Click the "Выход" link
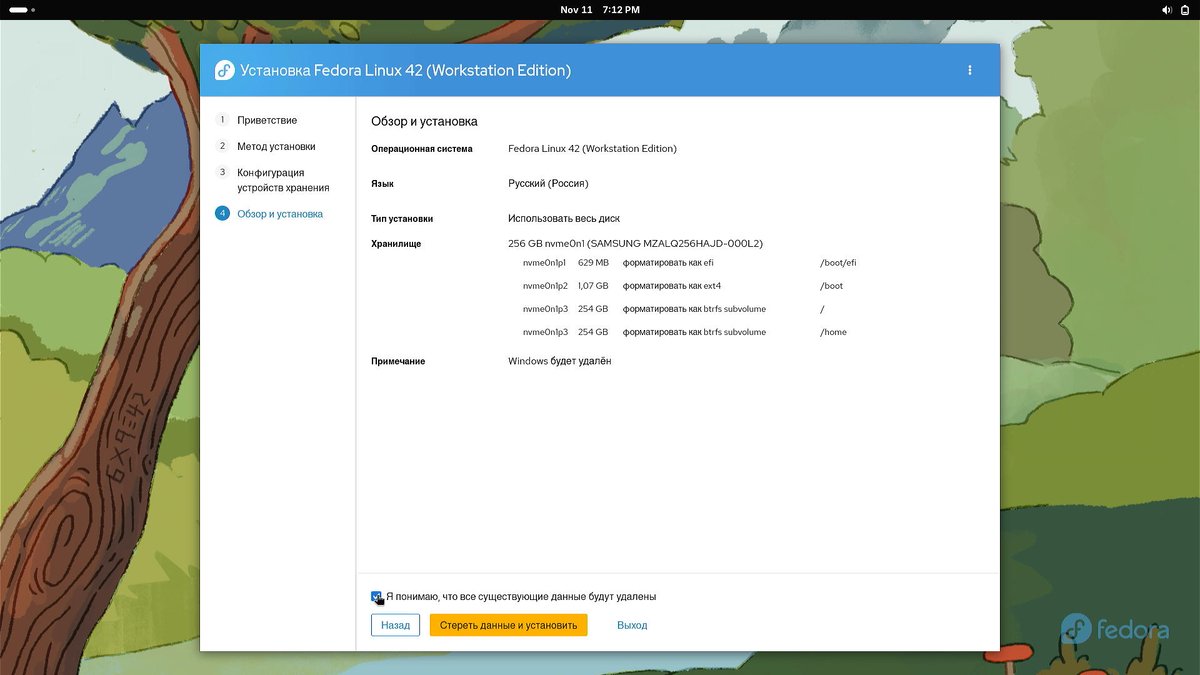This screenshot has width=1200, height=675. 632,625
